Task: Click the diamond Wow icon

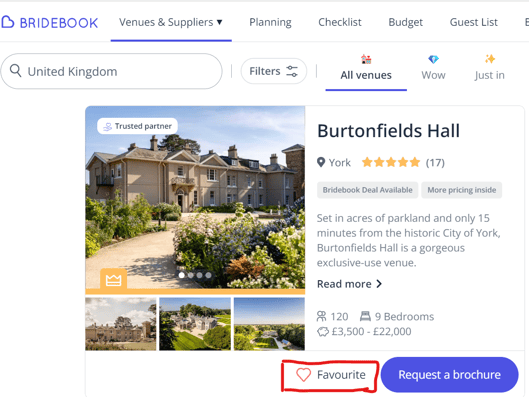Action: (x=433, y=59)
